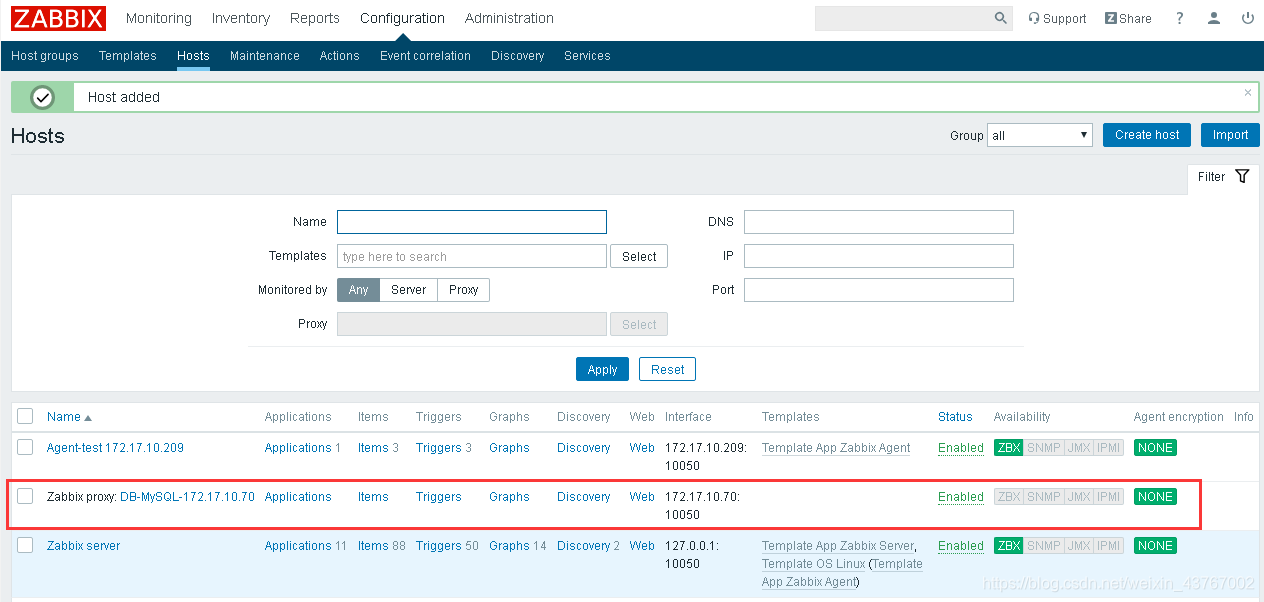Viewport: 1264px width, 602px height.
Task: Open host DB-MySQL-172.17.10.70
Action: pos(187,497)
